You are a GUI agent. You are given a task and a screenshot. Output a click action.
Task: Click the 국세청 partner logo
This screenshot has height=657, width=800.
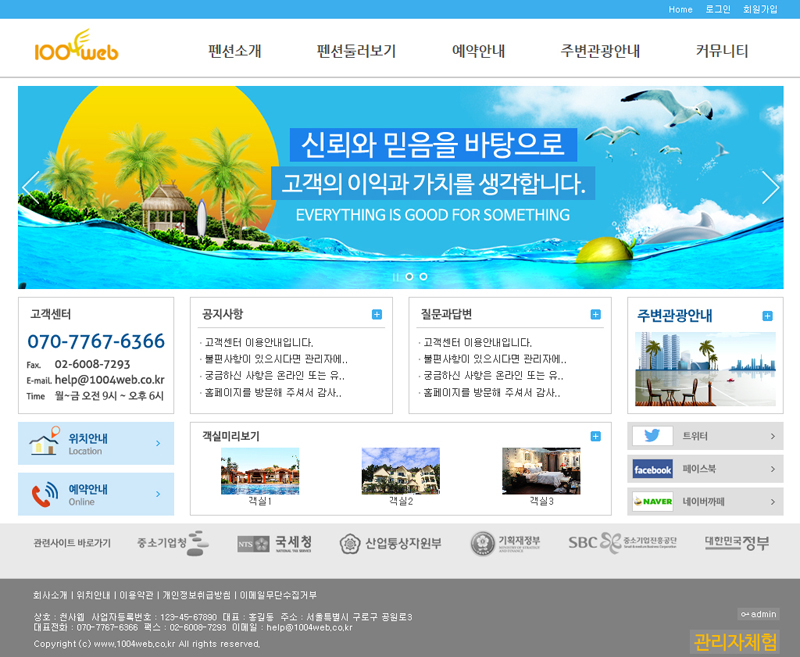coord(268,543)
